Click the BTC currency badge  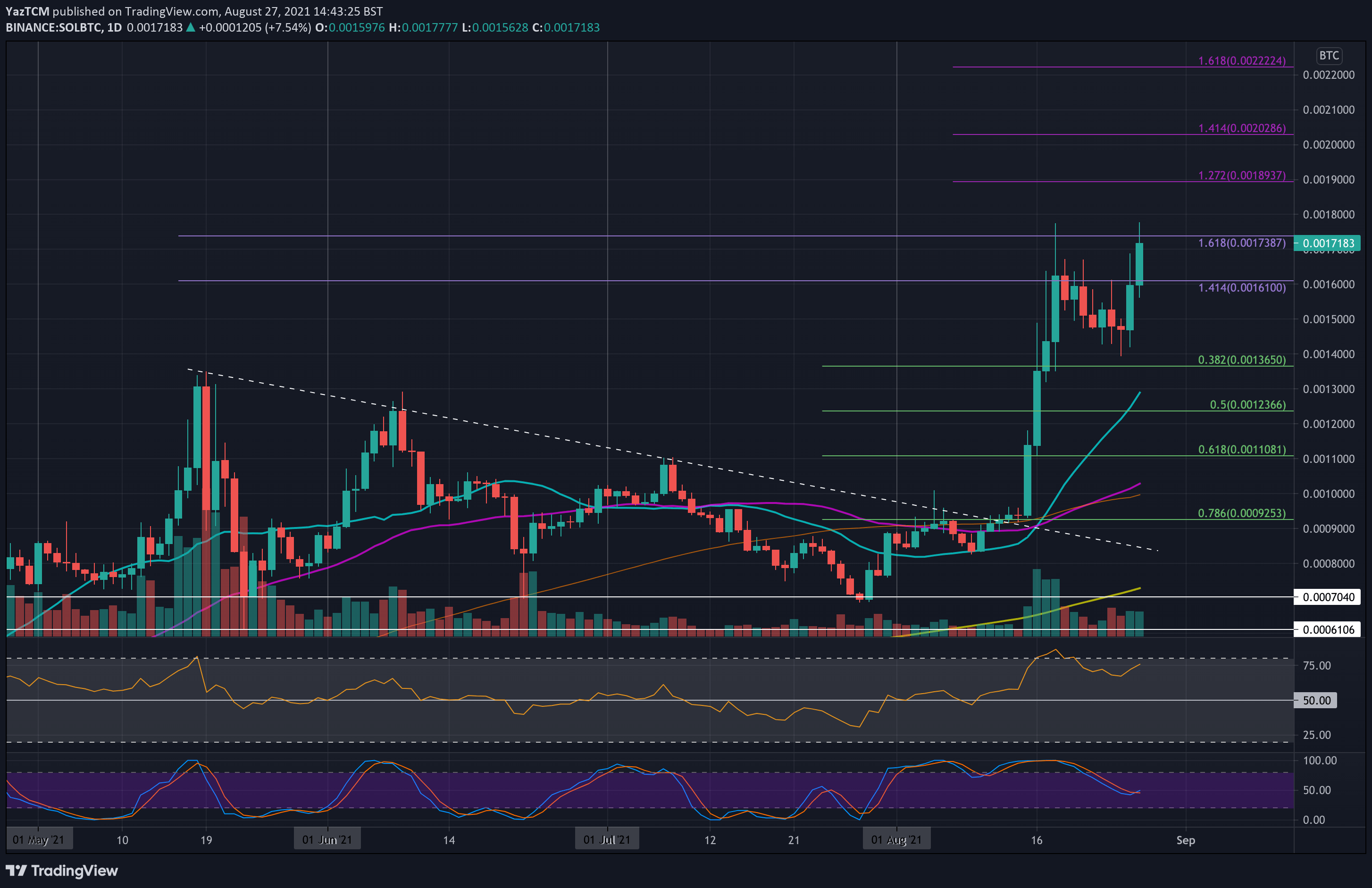(x=1329, y=55)
